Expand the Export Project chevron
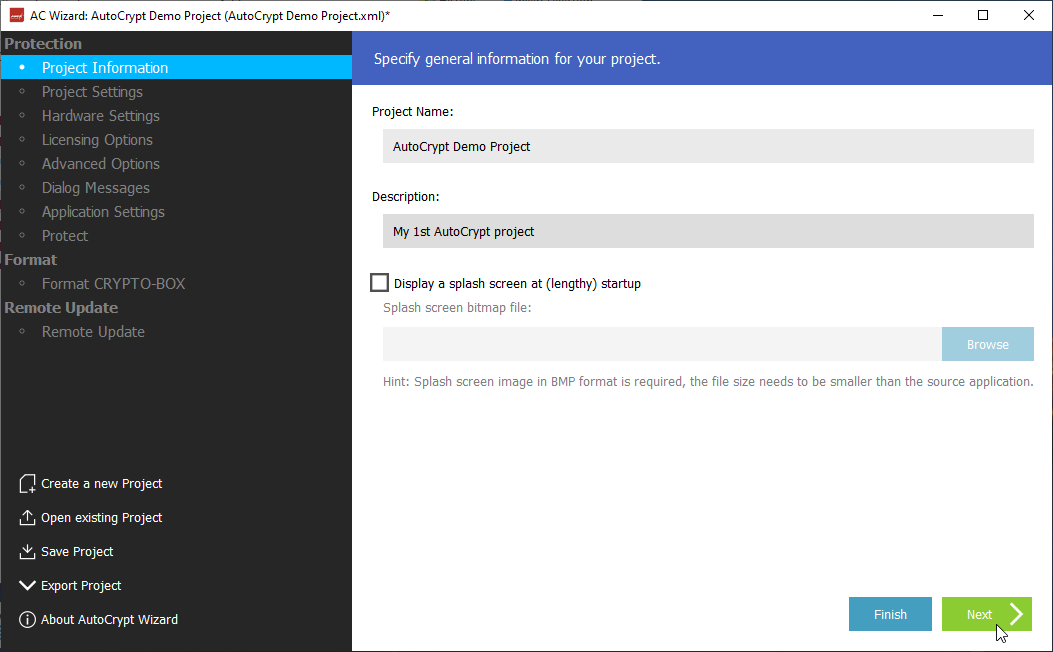The image size is (1053, 652). (x=27, y=586)
